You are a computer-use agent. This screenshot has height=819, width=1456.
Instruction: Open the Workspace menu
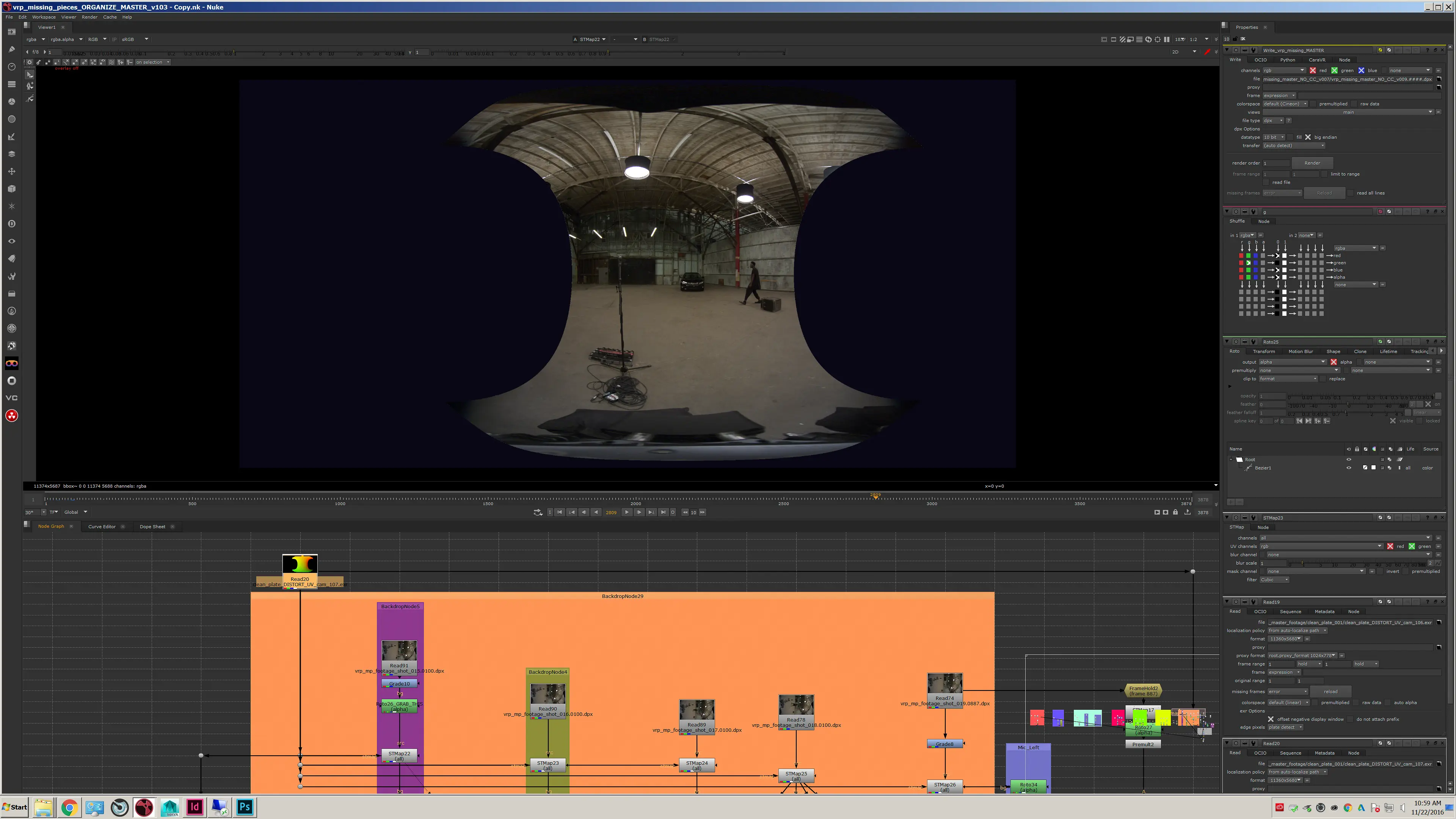pyautogui.click(x=44, y=17)
